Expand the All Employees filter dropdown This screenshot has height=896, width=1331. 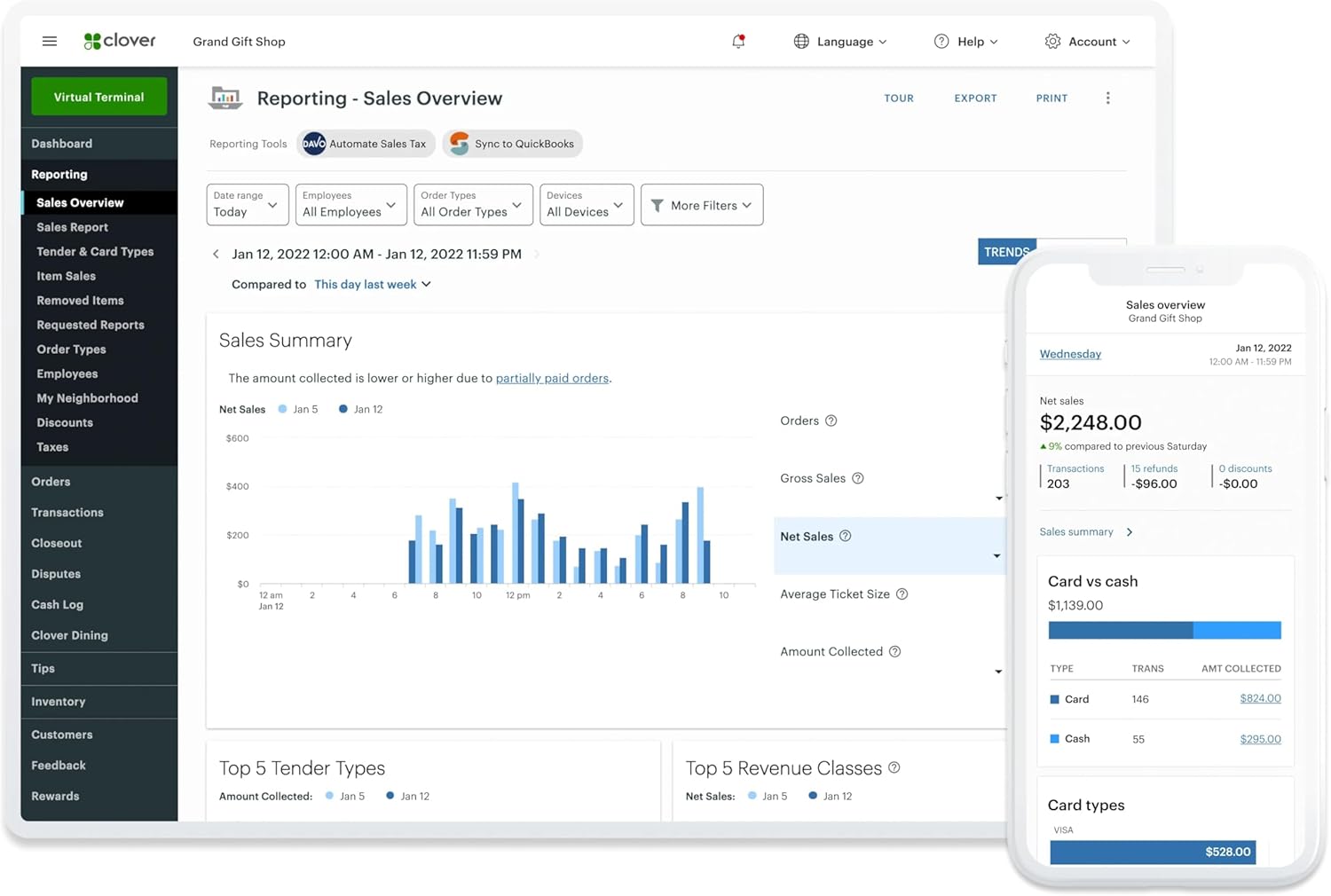coord(350,205)
